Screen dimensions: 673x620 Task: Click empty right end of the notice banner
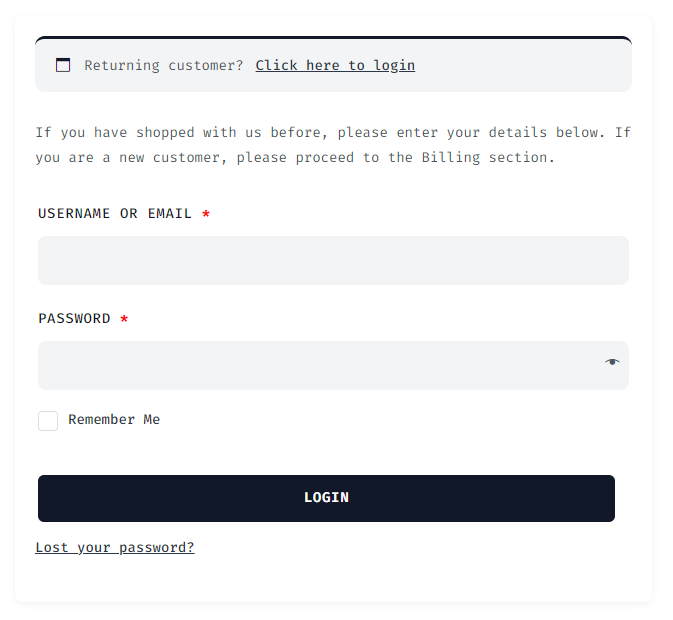[x=560, y=66]
